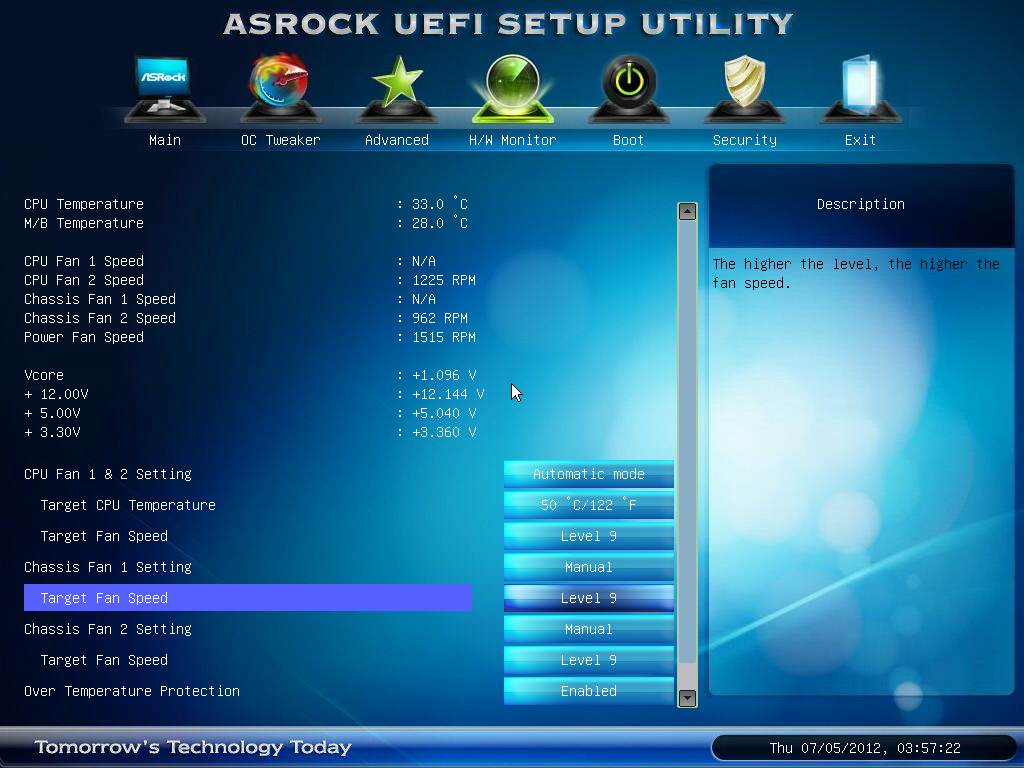The height and width of the screenshot is (768, 1024).
Task: Open Chassis Fan 2 Target Fan Speed Level 9
Action: click(x=588, y=660)
